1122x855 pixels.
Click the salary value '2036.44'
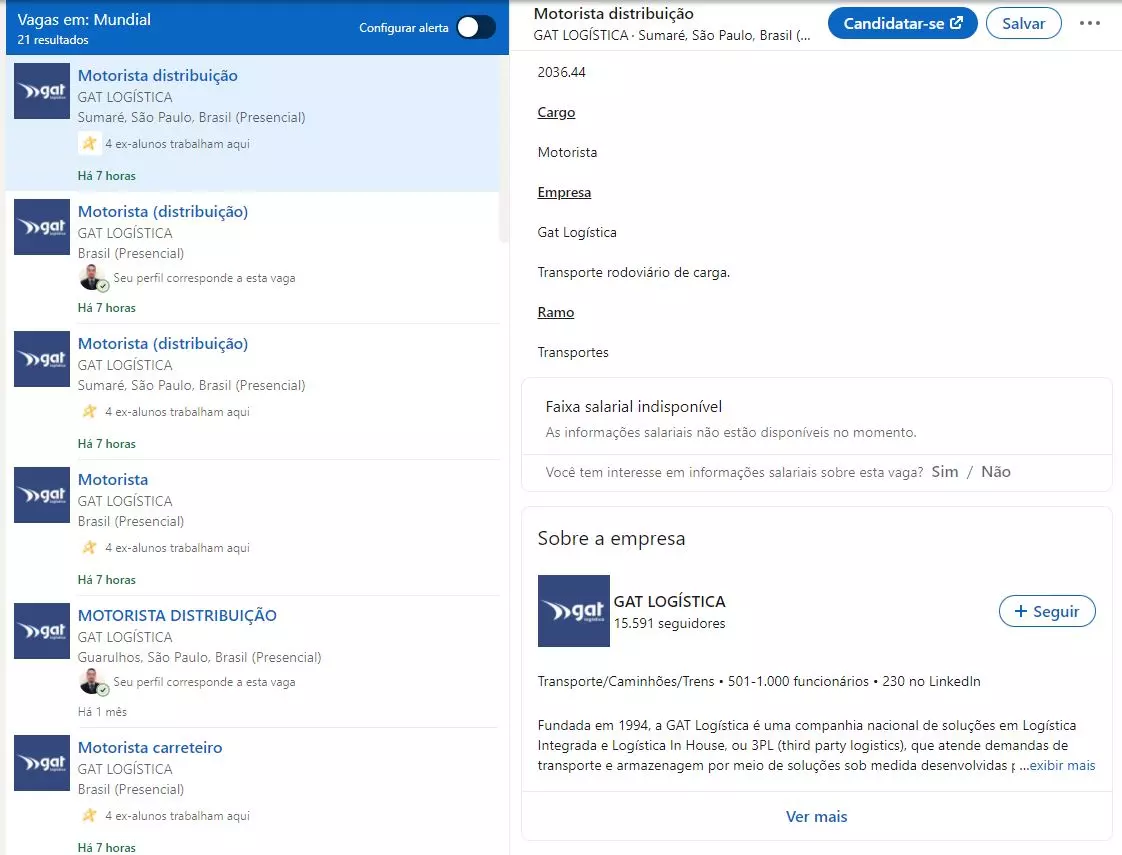(562, 72)
